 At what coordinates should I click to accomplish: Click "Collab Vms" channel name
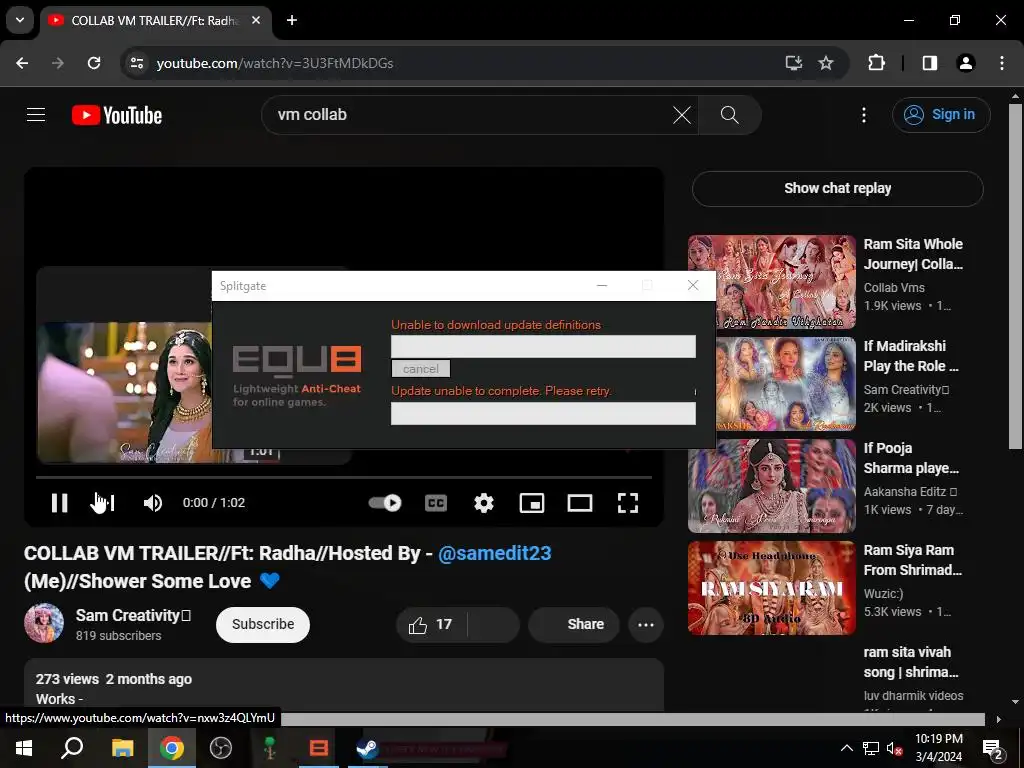pos(893,288)
